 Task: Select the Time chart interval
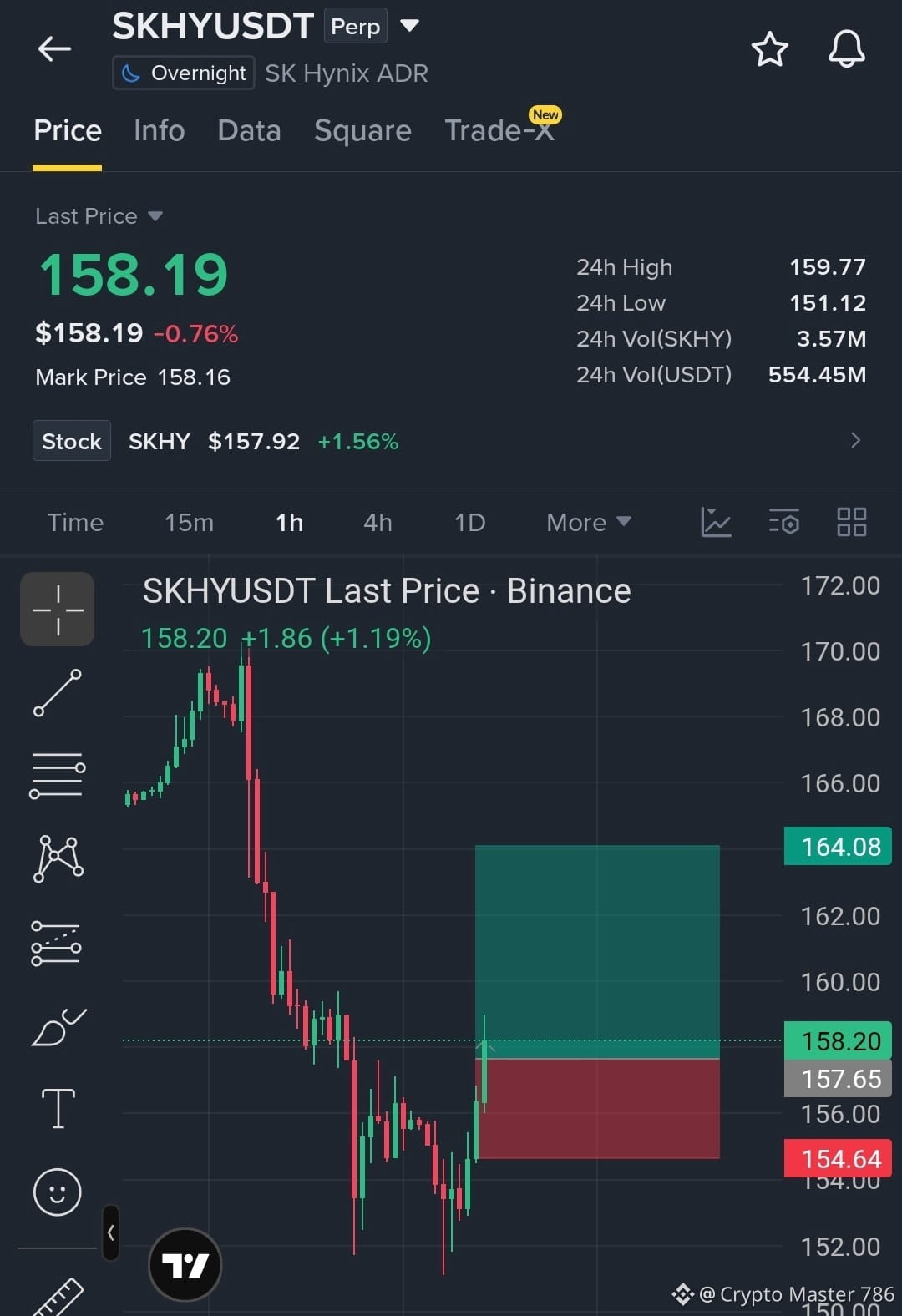[75, 523]
